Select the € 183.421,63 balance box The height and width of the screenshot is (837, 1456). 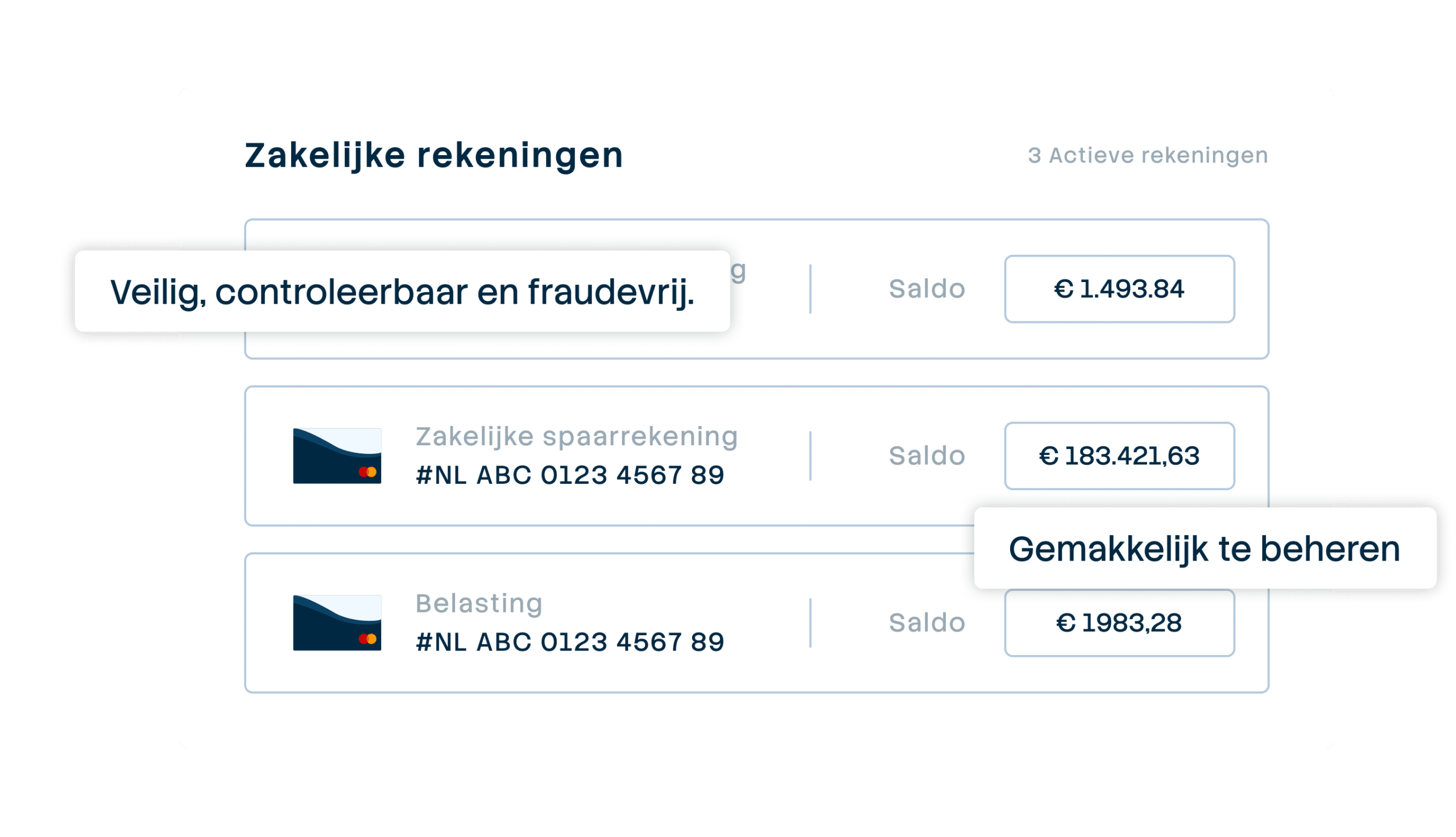tap(1119, 456)
